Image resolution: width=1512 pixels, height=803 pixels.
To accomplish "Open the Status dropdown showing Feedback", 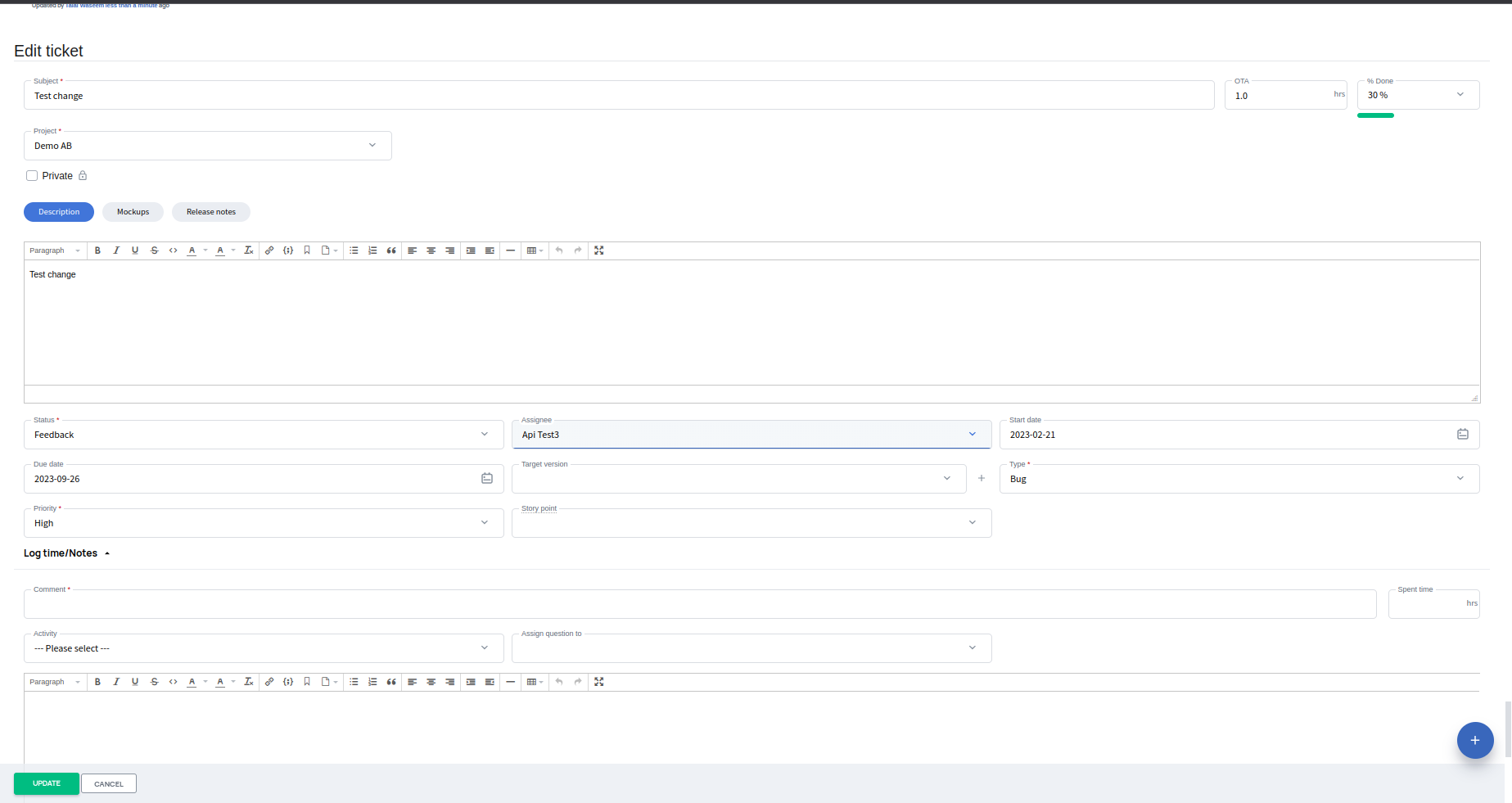I will 264,435.
